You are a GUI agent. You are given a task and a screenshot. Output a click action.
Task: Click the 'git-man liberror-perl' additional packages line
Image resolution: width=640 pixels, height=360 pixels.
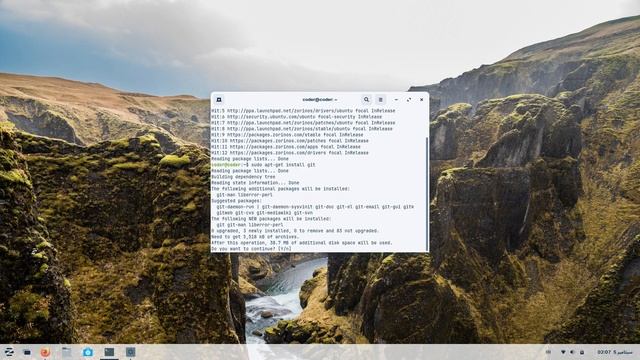[244, 195]
